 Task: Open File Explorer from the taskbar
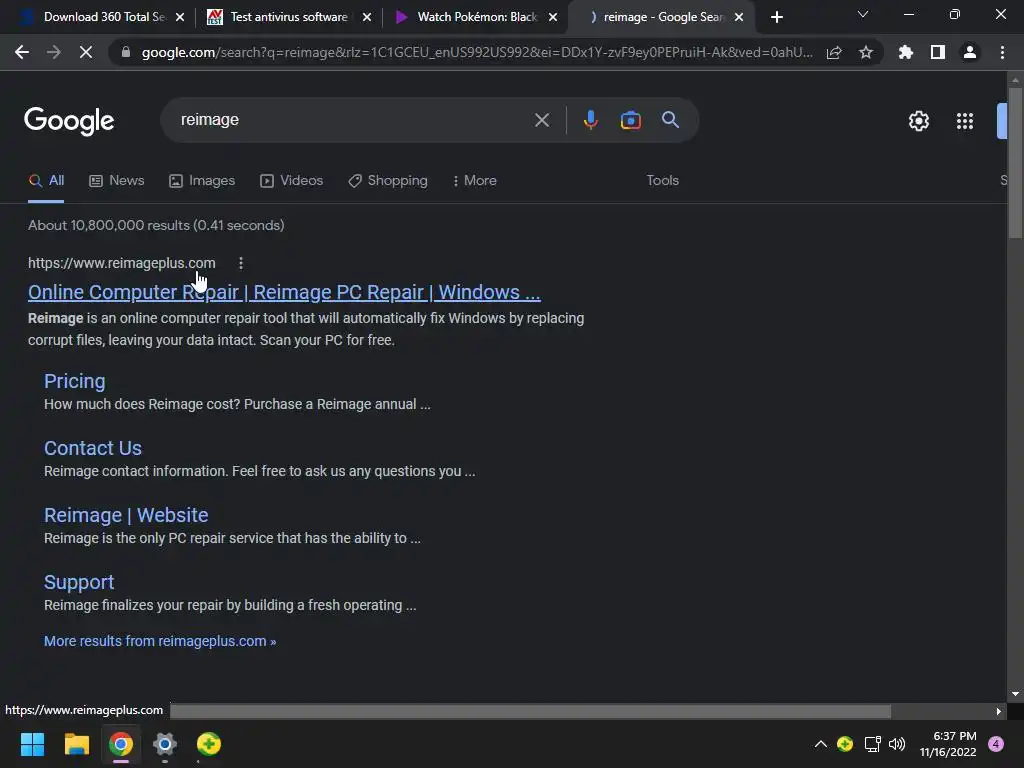pos(76,744)
